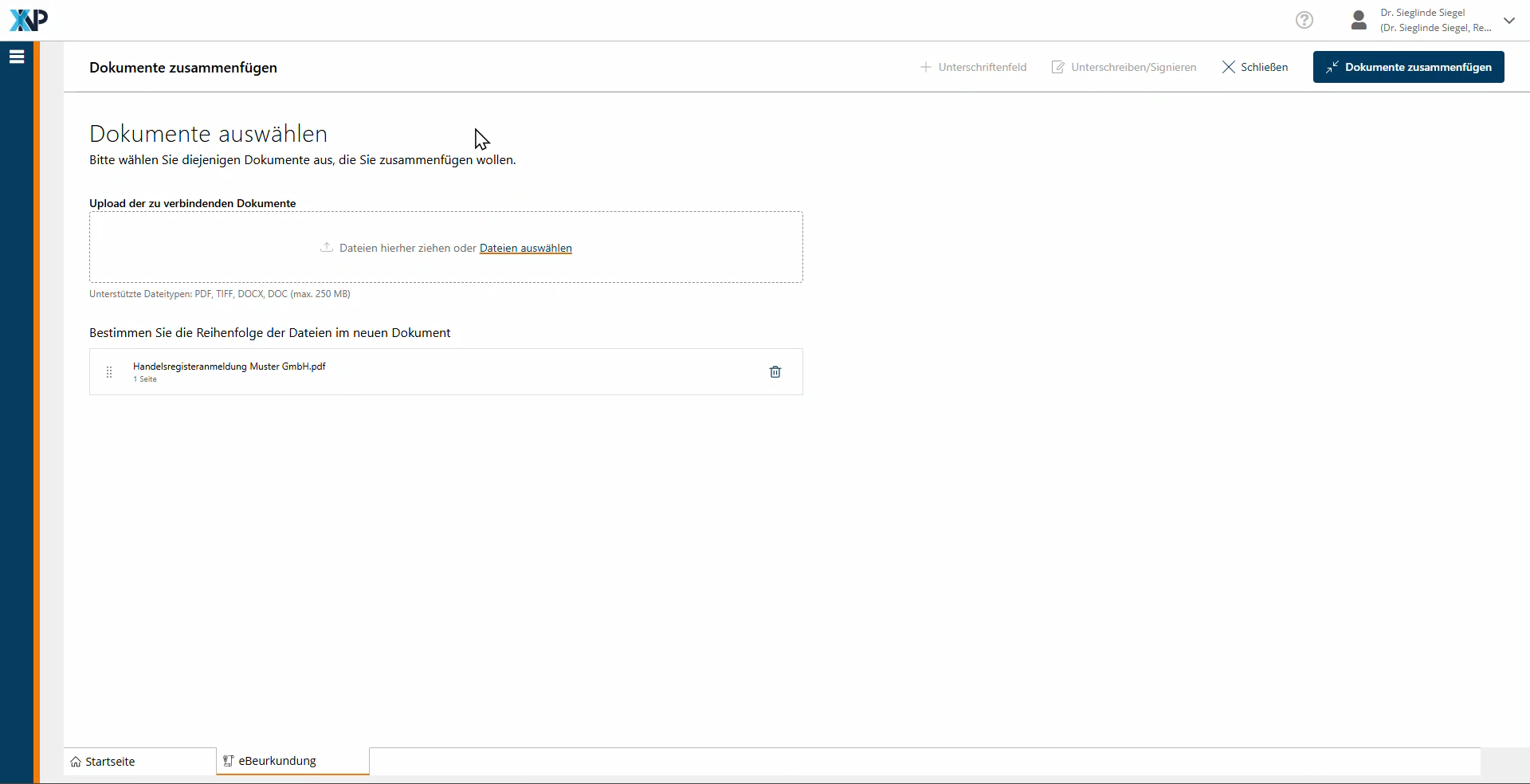Add an Unterschriftenfeld
The height and width of the screenshot is (784, 1530).
point(974,67)
